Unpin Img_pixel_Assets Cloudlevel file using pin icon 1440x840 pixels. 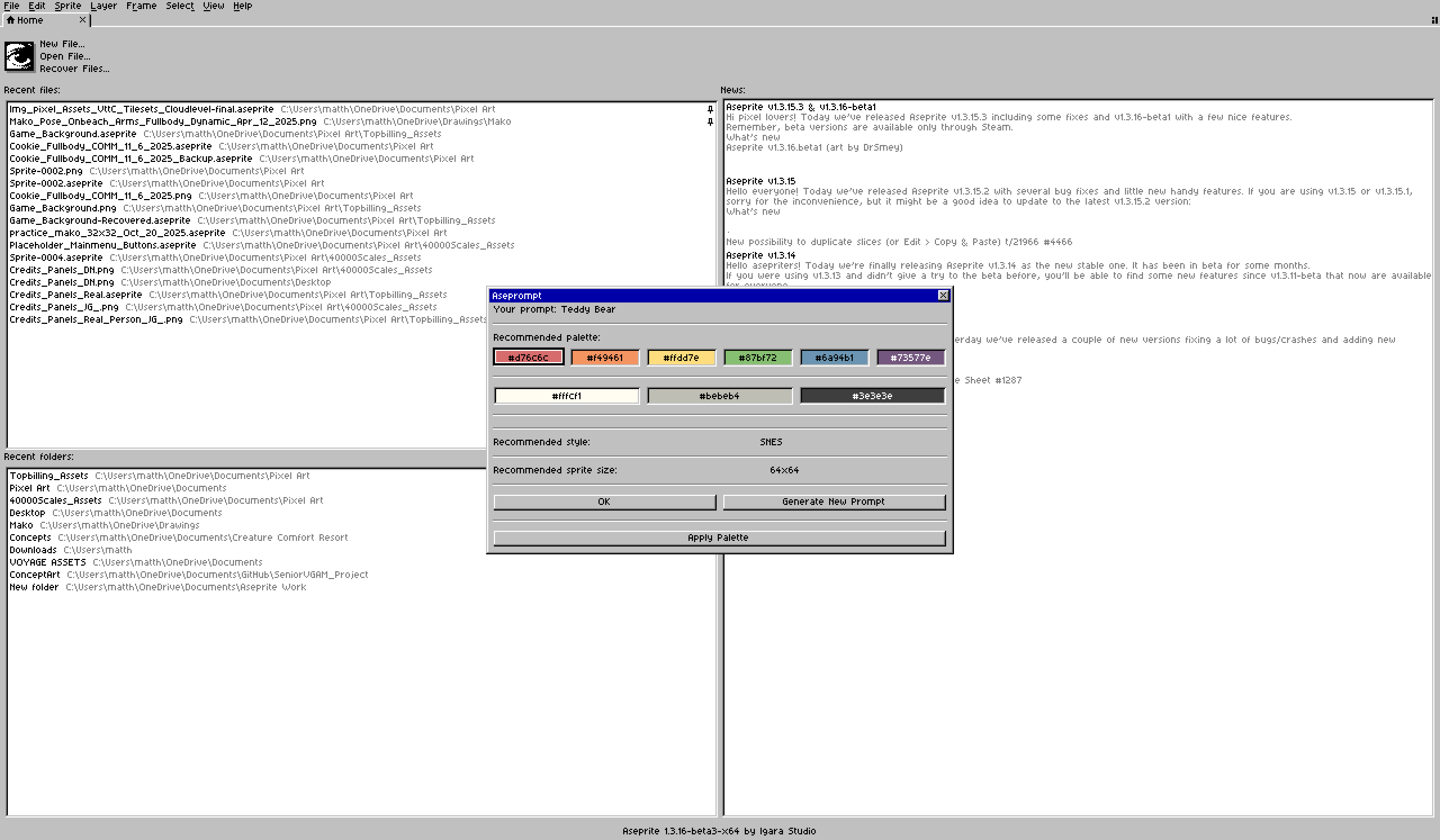point(710,109)
